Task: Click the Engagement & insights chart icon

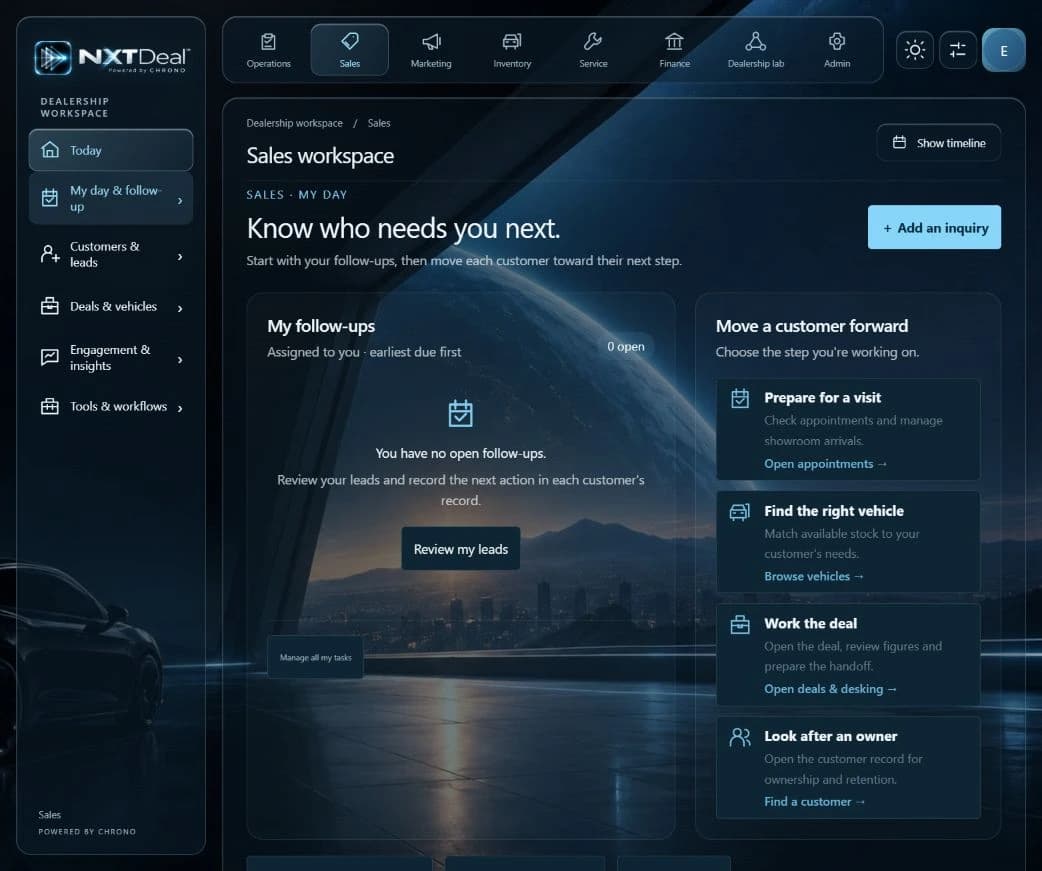Action: pyautogui.click(x=50, y=357)
